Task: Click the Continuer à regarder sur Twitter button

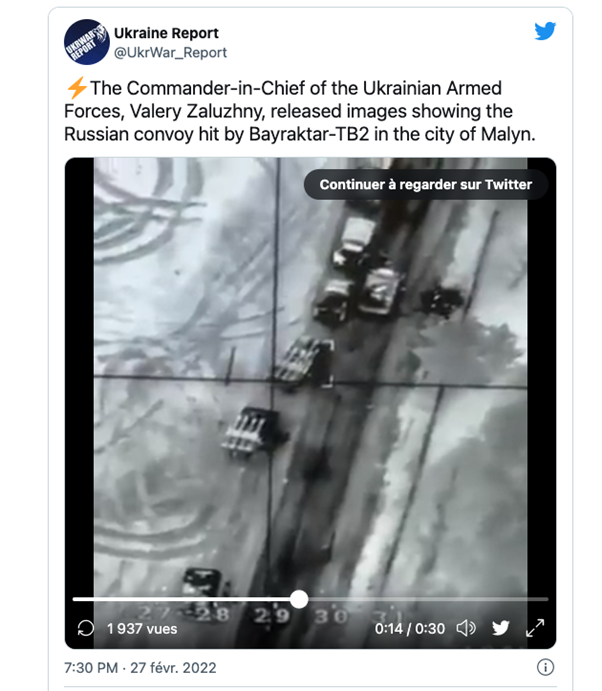Action: (426, 184)
